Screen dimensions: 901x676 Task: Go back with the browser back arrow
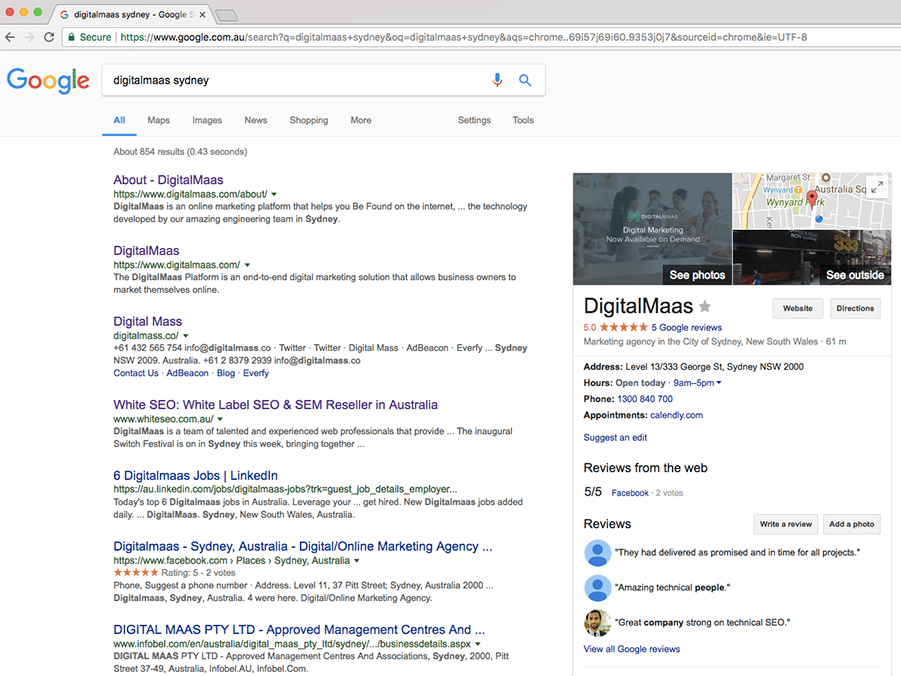pyautogui.click(x=10, y=37)
